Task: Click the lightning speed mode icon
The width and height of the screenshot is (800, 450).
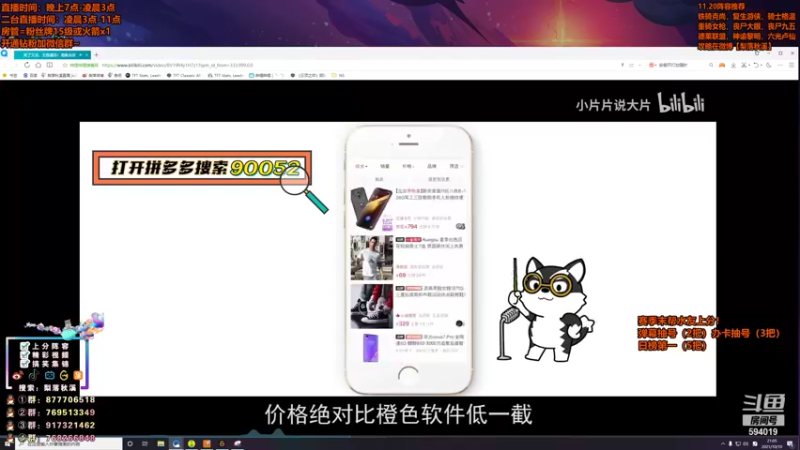Action: click(622, 65)
